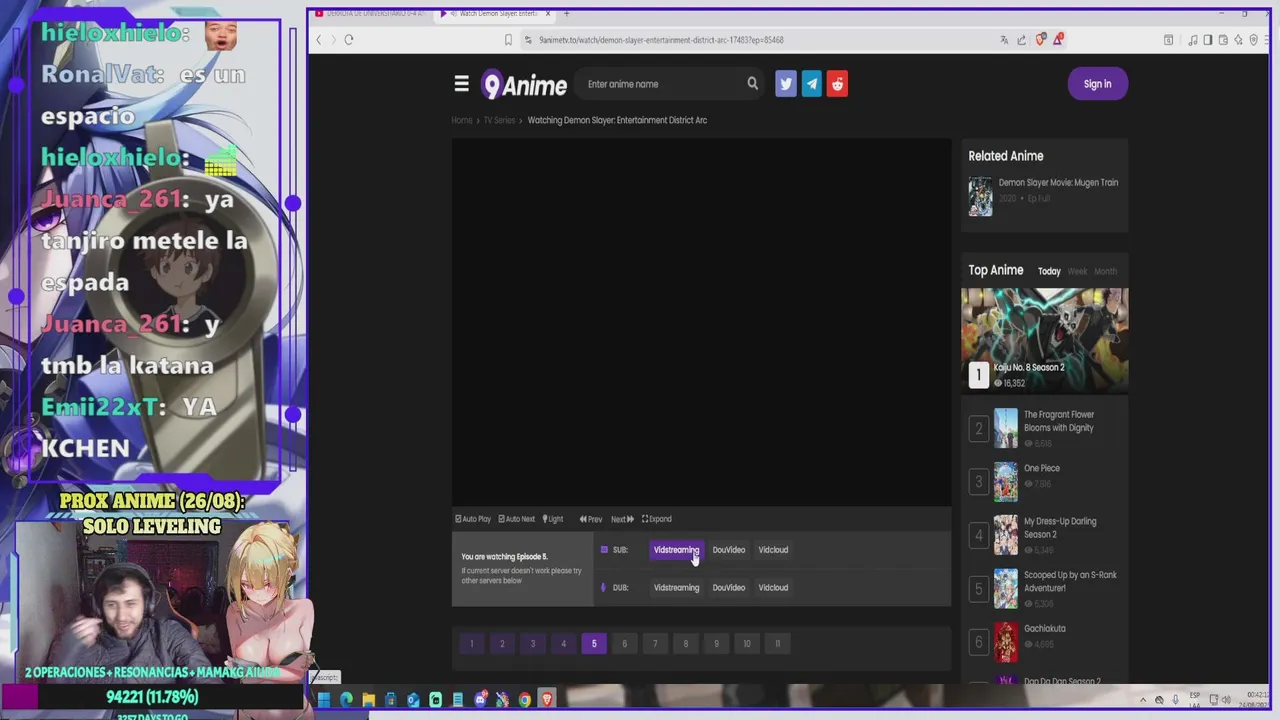Open episode 4

tap(563, 644)
